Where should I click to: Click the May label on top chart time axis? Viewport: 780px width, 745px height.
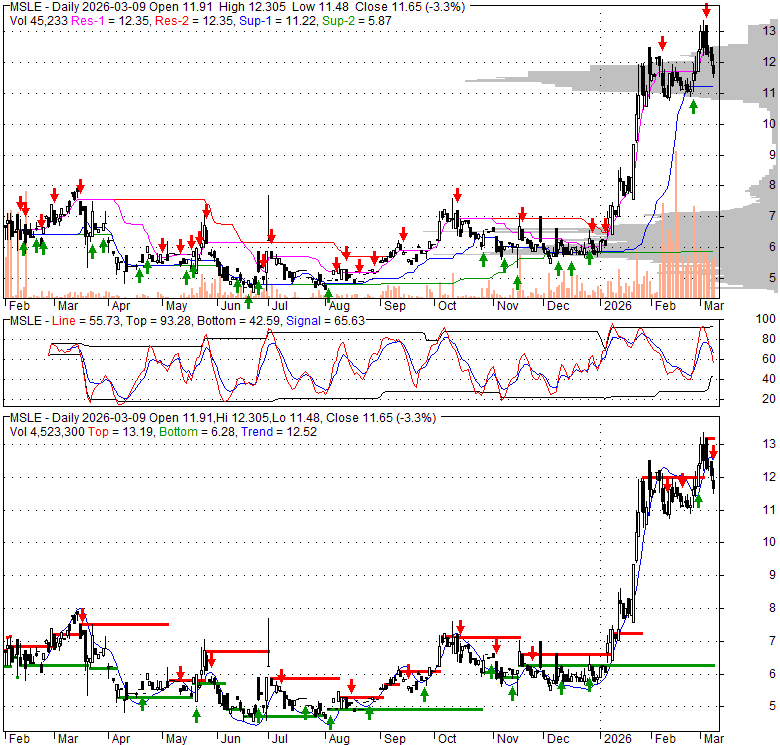[176, 306]
